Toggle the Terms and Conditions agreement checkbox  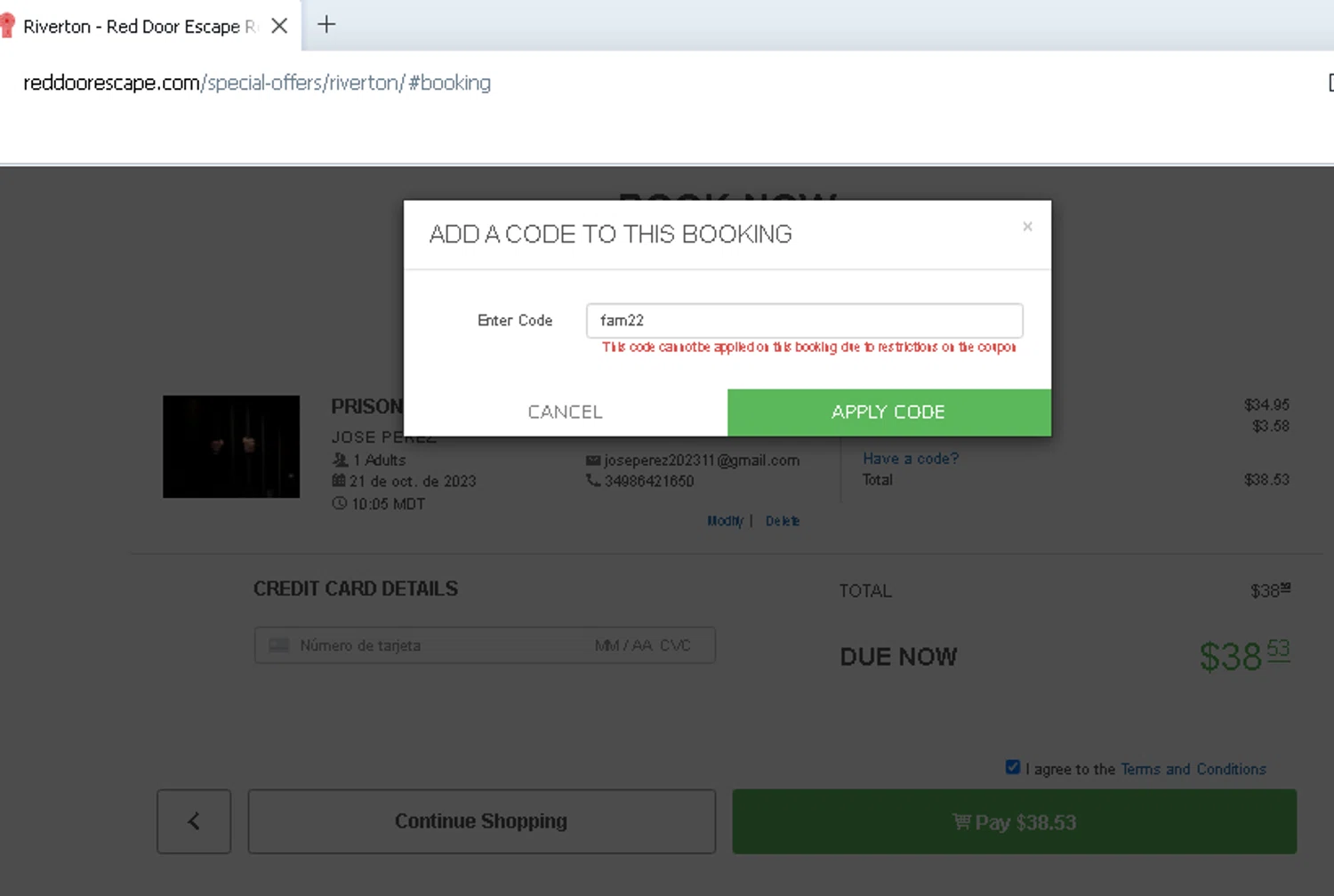tap(1013, 767)
